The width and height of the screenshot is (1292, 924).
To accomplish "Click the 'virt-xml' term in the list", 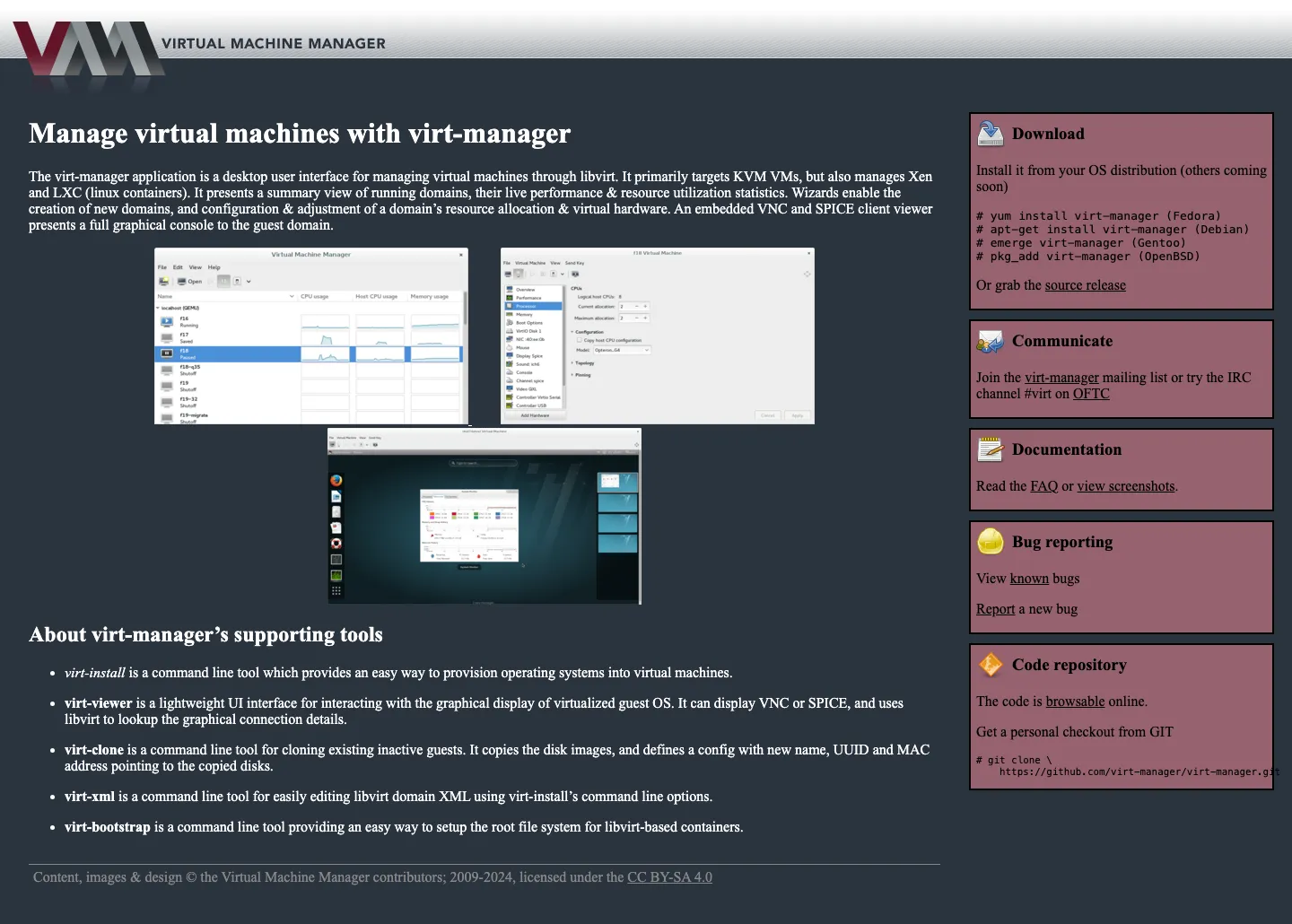I will point(90,797).
